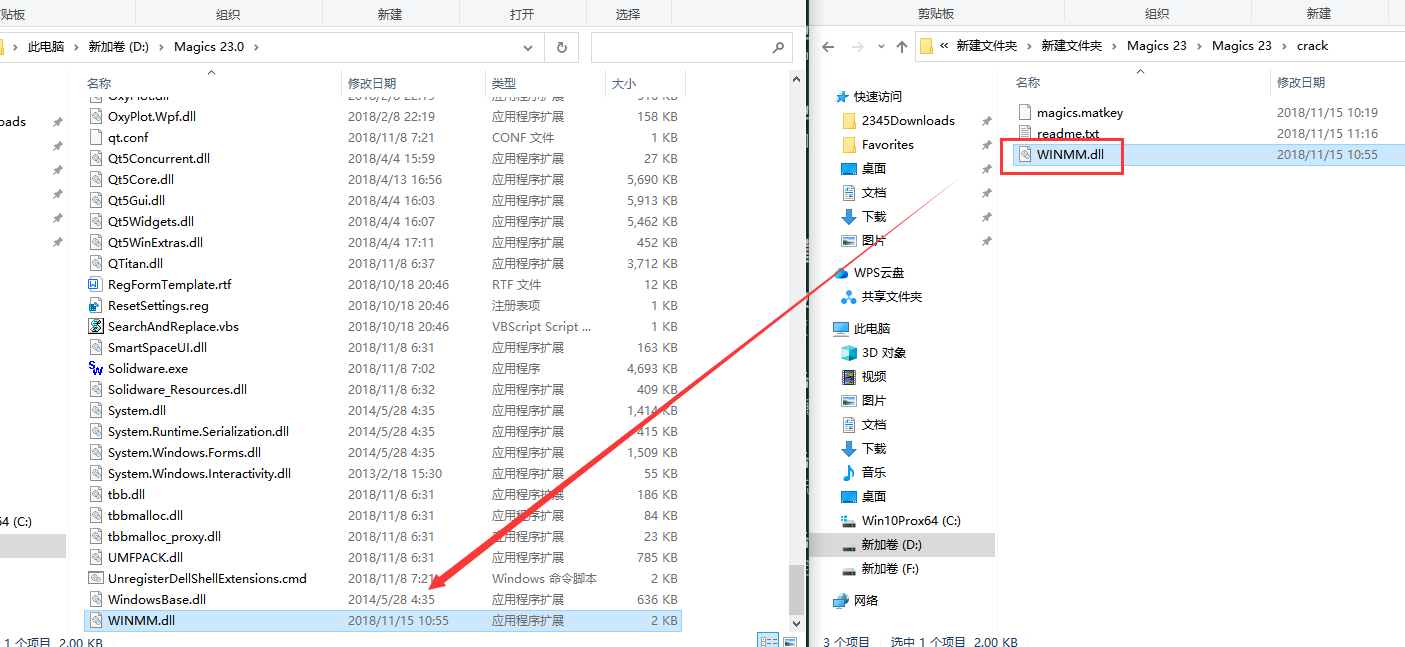This screenshot has height=647, width=1405.
Task: Click WINMM.dll icon in Magics 23.0 window
Action: point(96,620)
